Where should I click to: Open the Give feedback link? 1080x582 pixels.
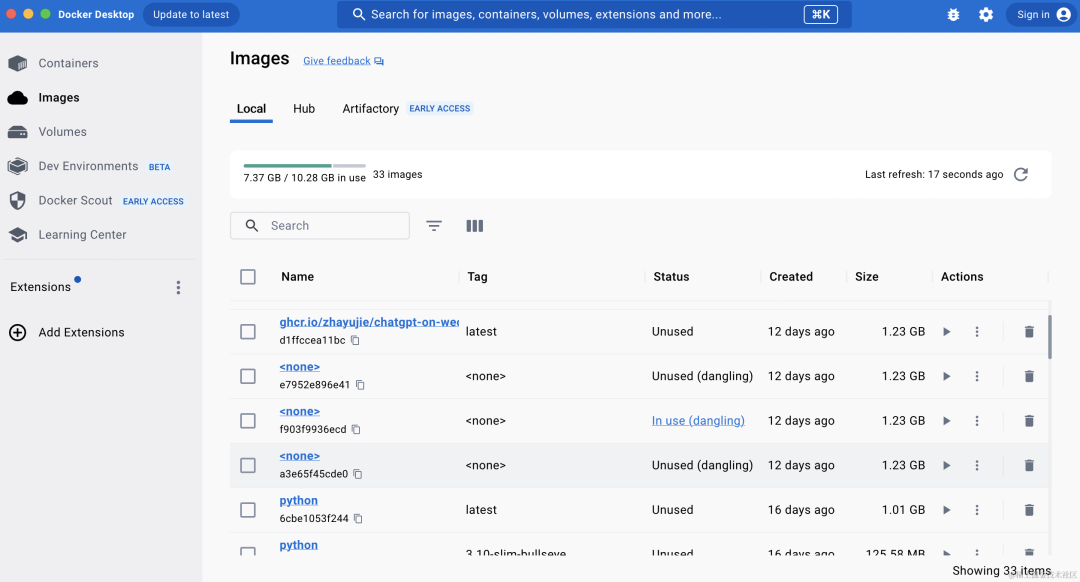(343, 61)
